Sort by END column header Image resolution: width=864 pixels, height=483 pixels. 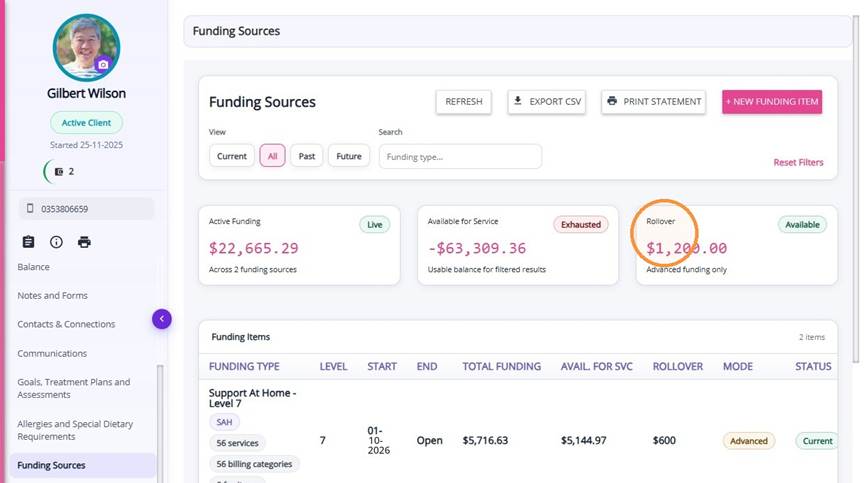427,366
